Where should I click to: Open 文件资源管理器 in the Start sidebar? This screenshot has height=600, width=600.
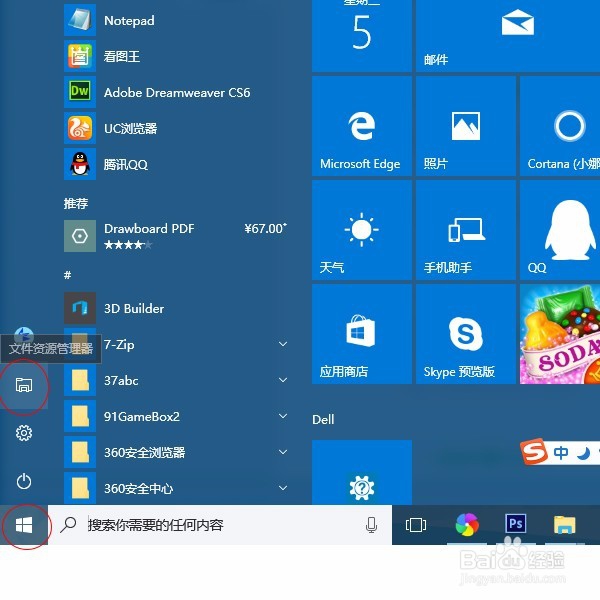[x=24, y=385]
